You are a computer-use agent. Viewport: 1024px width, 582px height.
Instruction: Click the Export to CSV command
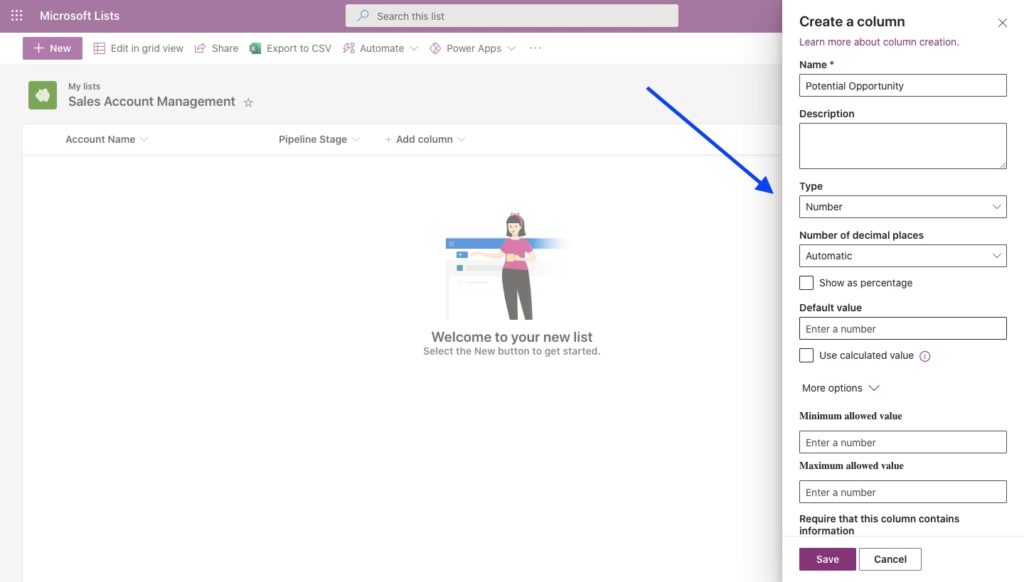pyautogui.click(x=291, y=48)
